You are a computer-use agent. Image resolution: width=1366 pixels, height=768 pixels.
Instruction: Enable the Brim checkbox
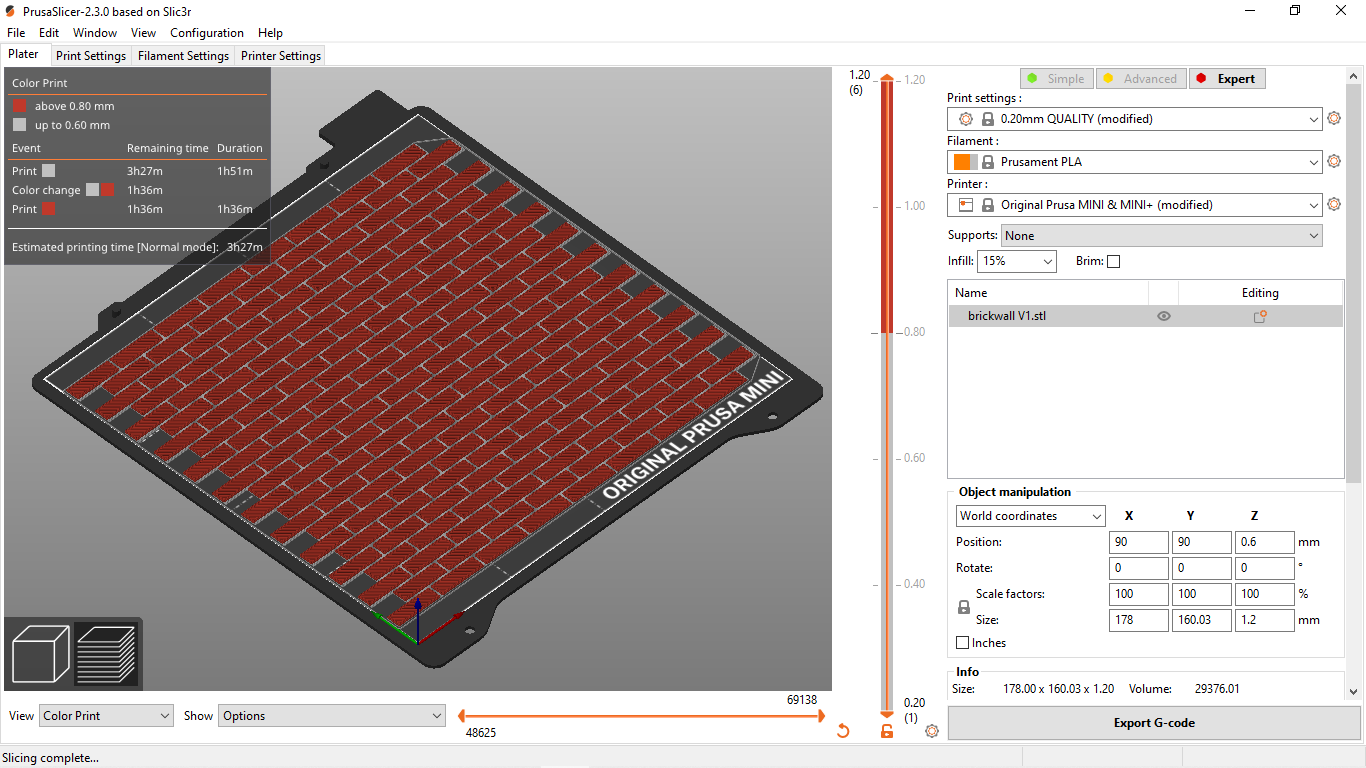pos(1114,261)
